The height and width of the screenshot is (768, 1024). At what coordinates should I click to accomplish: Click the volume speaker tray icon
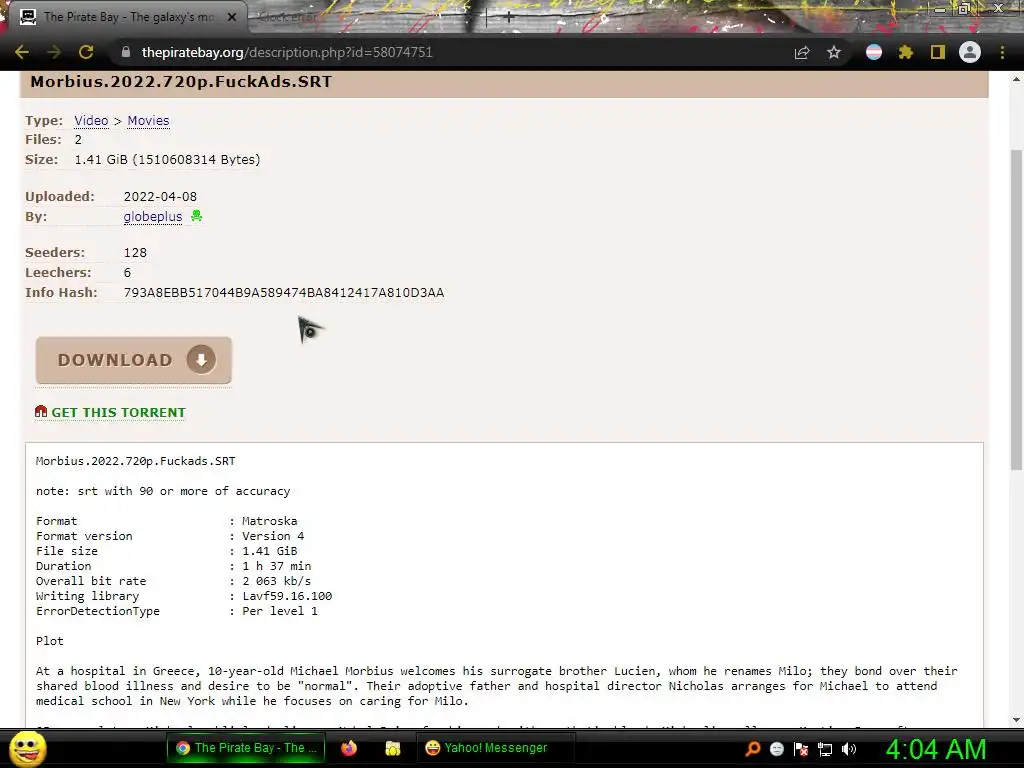849,749
